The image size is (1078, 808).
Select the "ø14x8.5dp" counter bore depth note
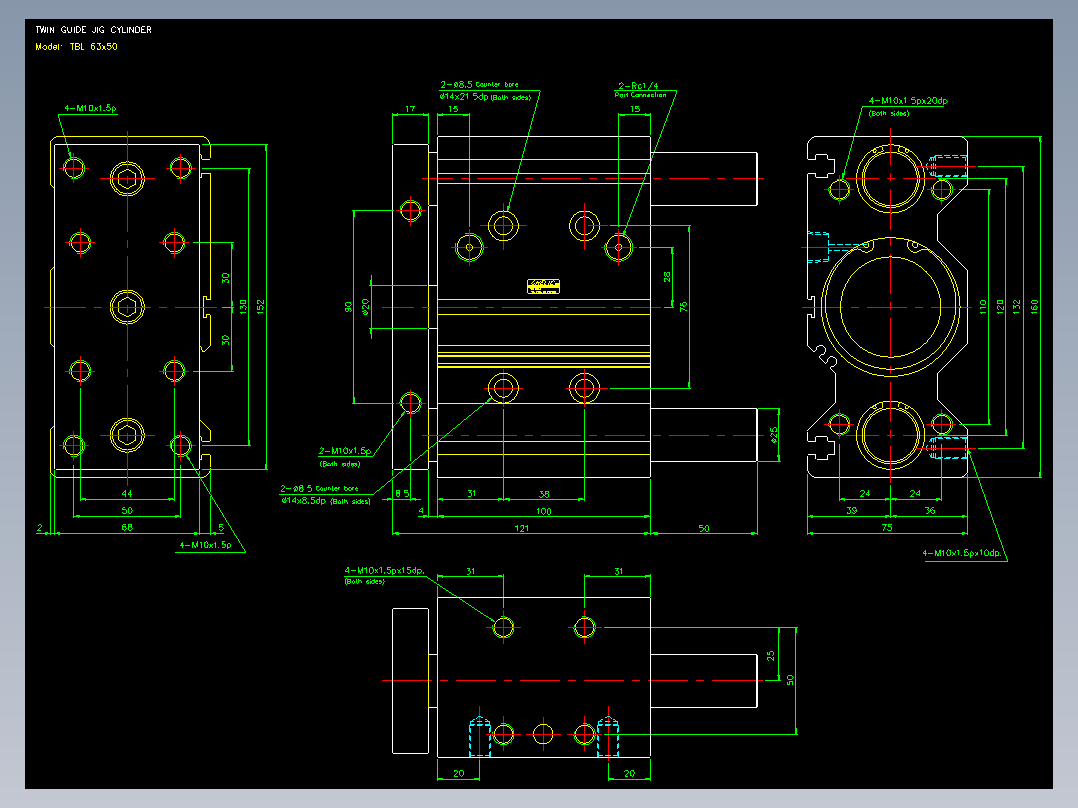click(303, 501)
